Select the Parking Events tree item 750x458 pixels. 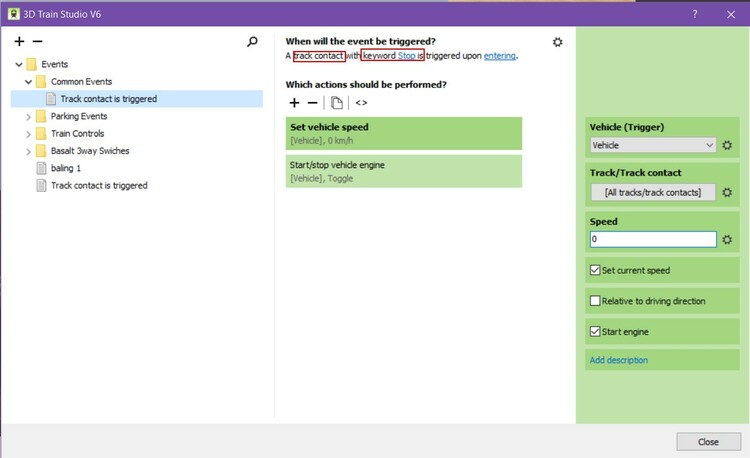coord(79,116)
